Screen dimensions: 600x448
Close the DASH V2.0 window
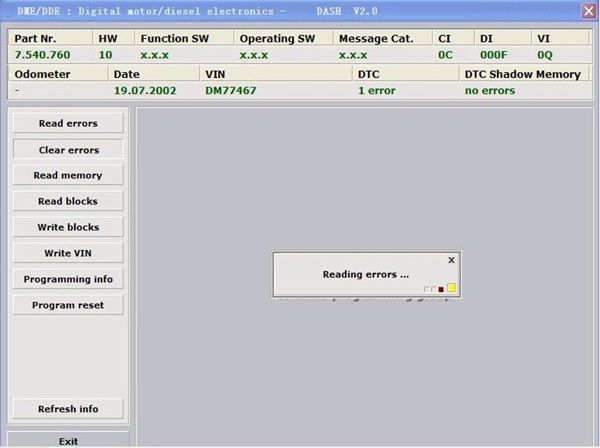click(589, 11)
